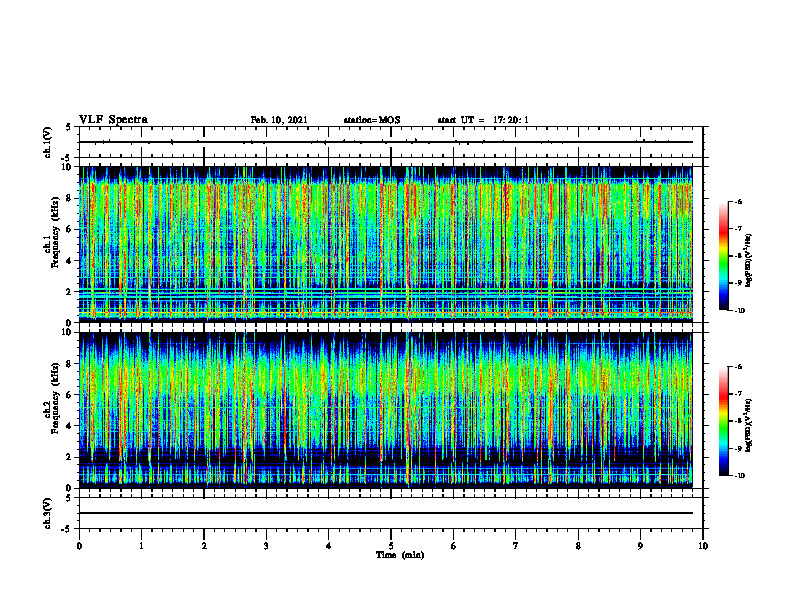The image size is (792, 612).
Task: Click the ch.3 voltage waveform trace
Action: point(386,513)
